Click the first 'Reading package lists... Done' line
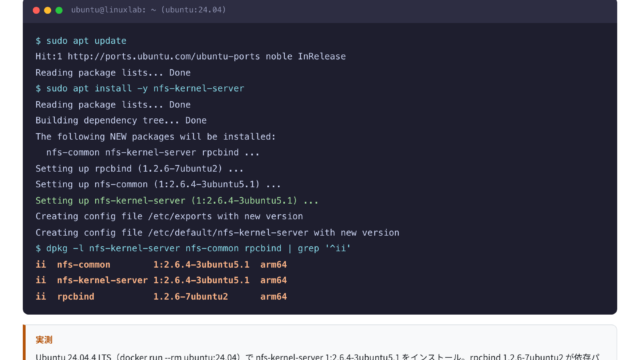The height and width of the screenshot is (360, 640). 113,73
